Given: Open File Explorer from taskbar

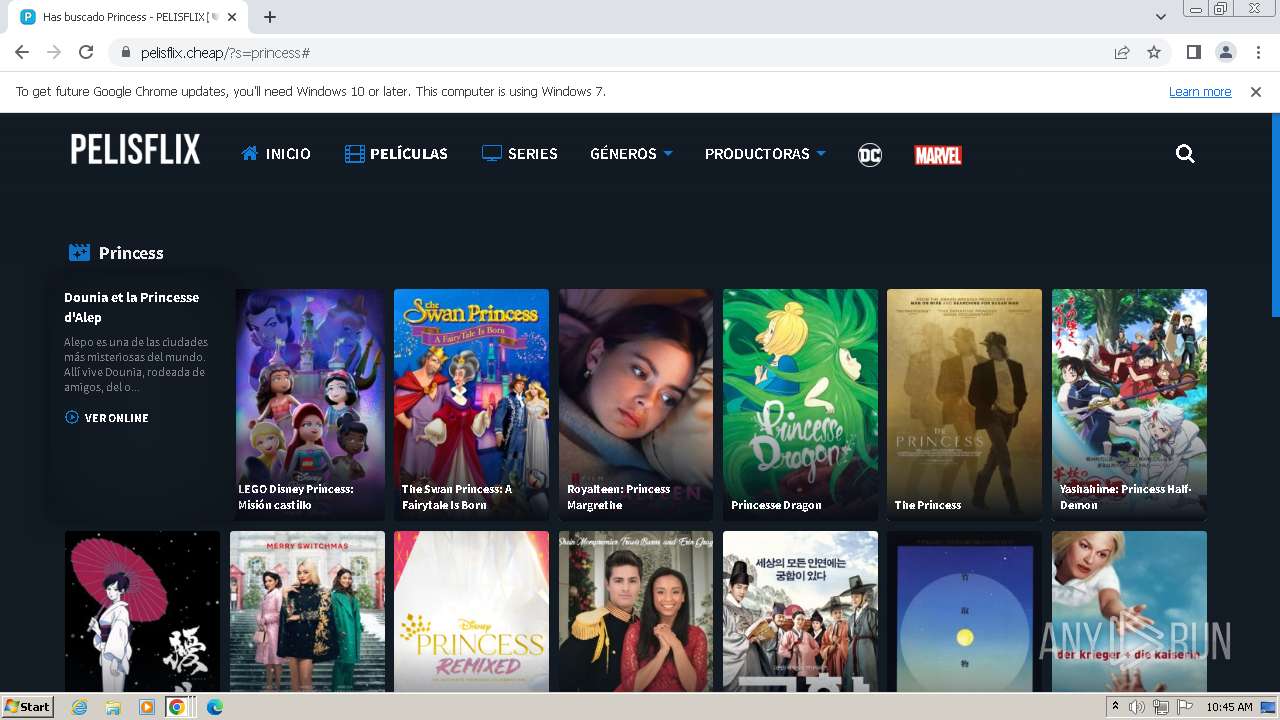Looking at the screenshot, I should click(x=113, y=707).
